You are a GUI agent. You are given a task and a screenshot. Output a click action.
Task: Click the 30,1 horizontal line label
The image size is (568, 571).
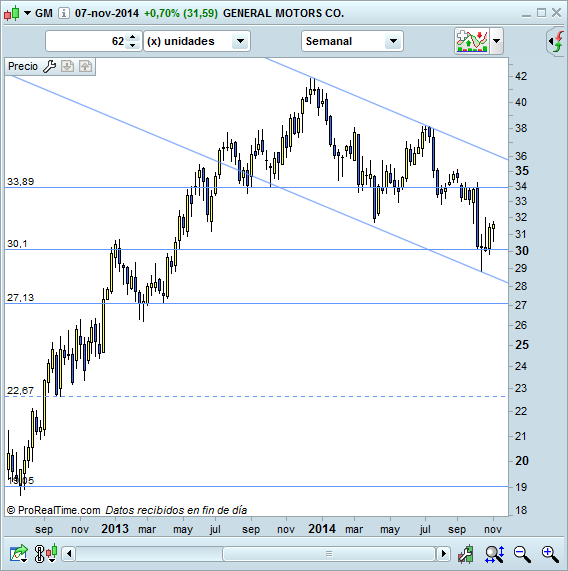[x=17, y=243]
